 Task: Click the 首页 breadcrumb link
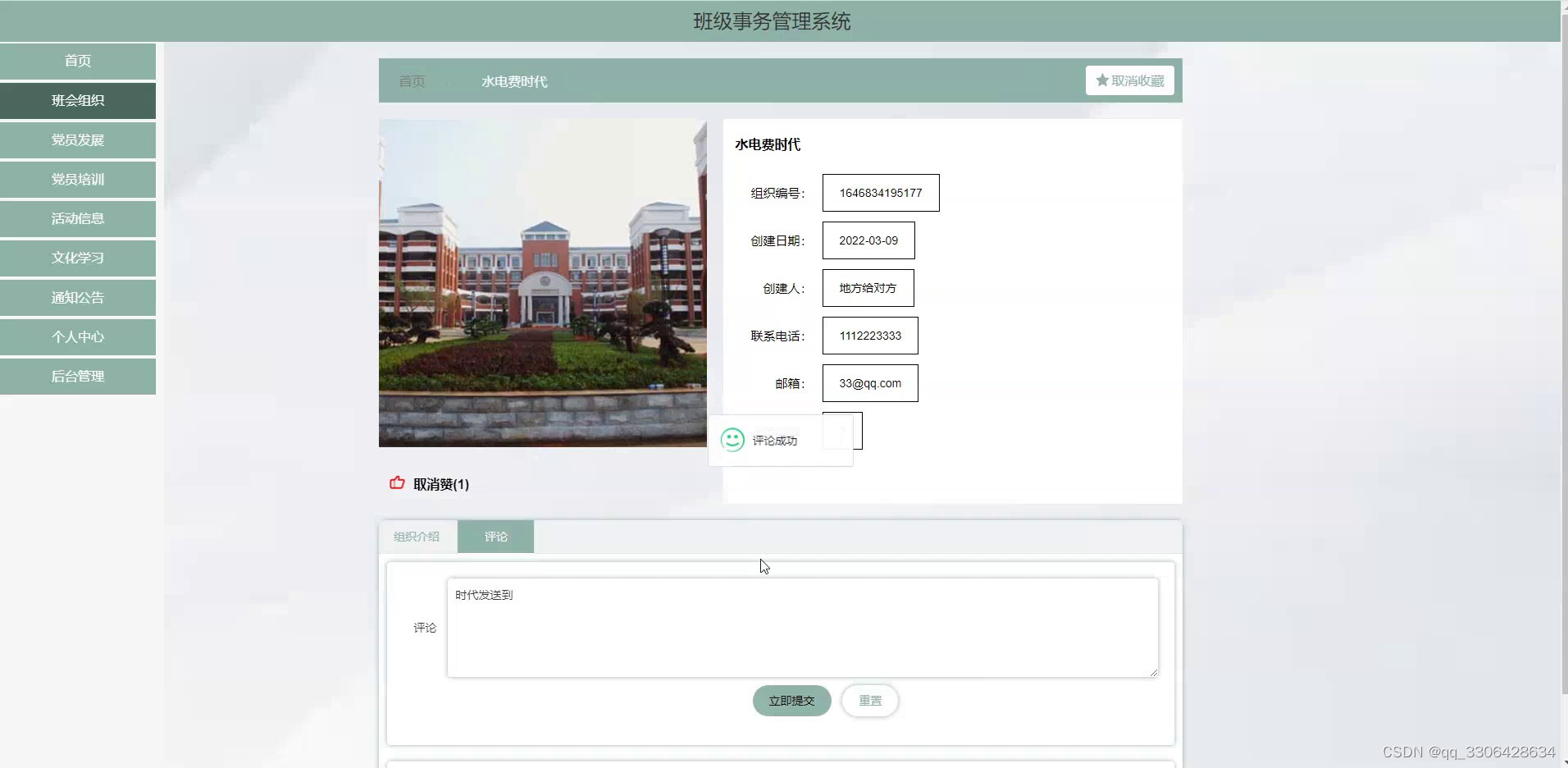(x=412, y=81)
